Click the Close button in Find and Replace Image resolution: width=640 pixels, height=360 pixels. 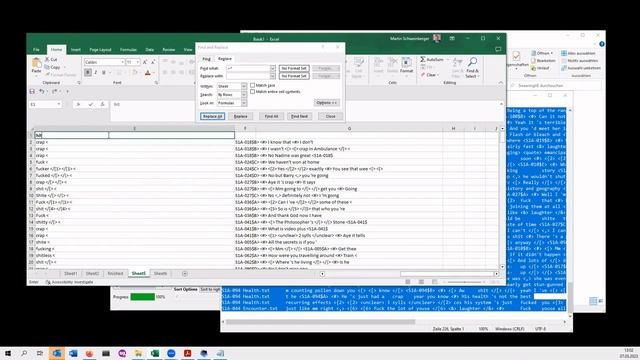(x=330, y=116)
